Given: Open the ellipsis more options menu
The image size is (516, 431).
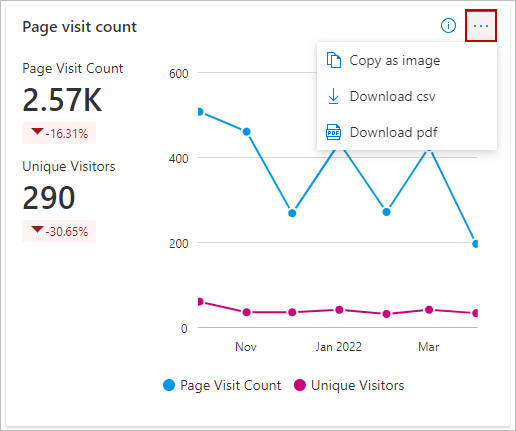Looking at the screenshot, I should point(481,26).
